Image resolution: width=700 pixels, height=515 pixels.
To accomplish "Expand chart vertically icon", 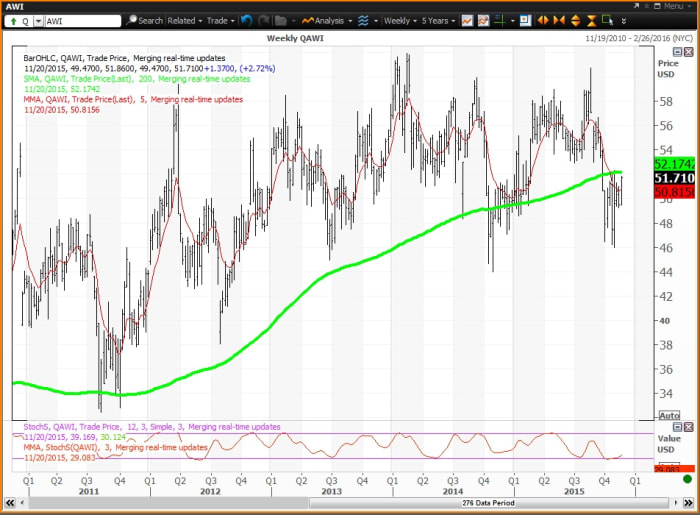I will click(574, 20).
